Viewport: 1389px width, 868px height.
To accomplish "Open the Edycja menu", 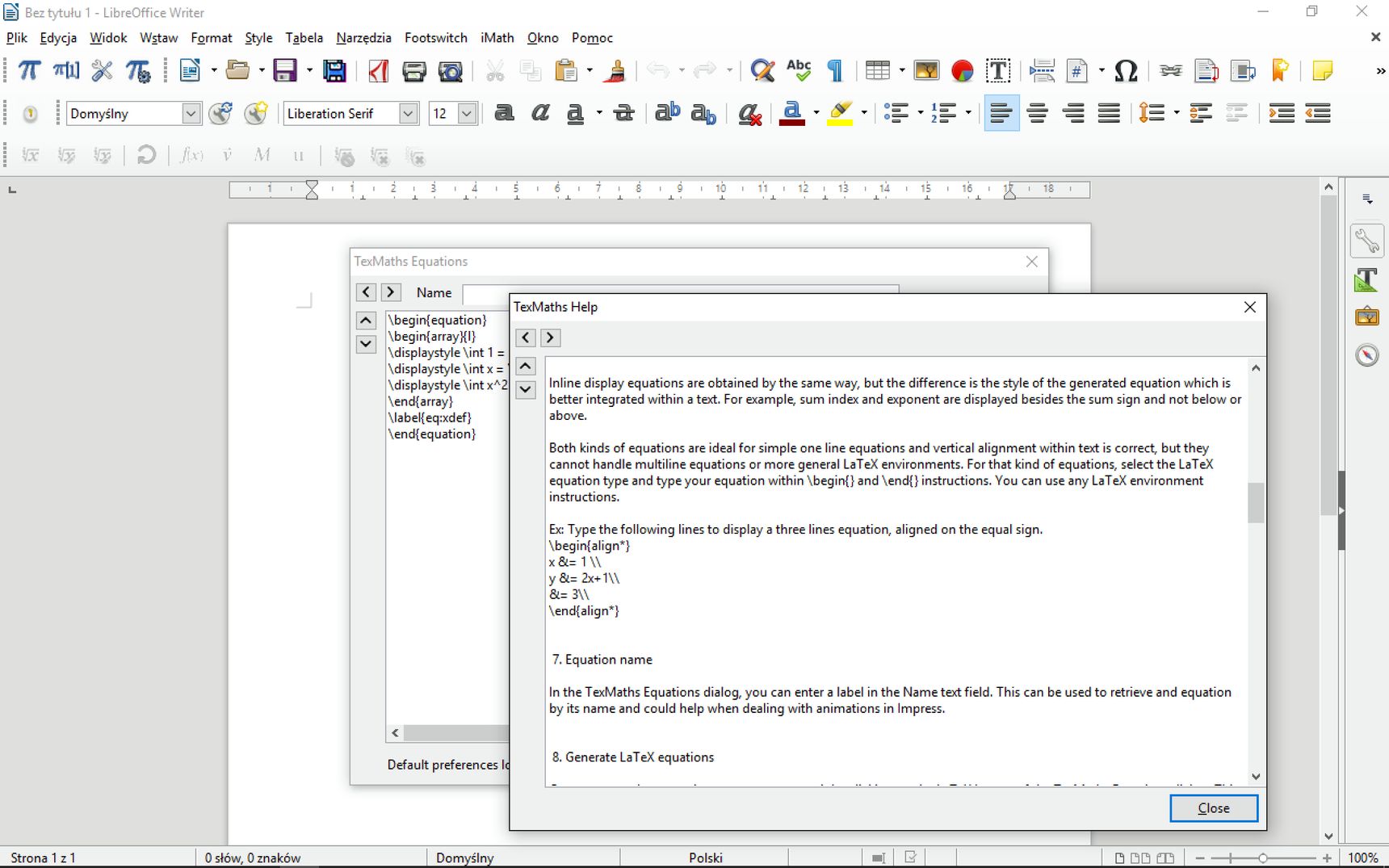I will click(x=58, y=38).
